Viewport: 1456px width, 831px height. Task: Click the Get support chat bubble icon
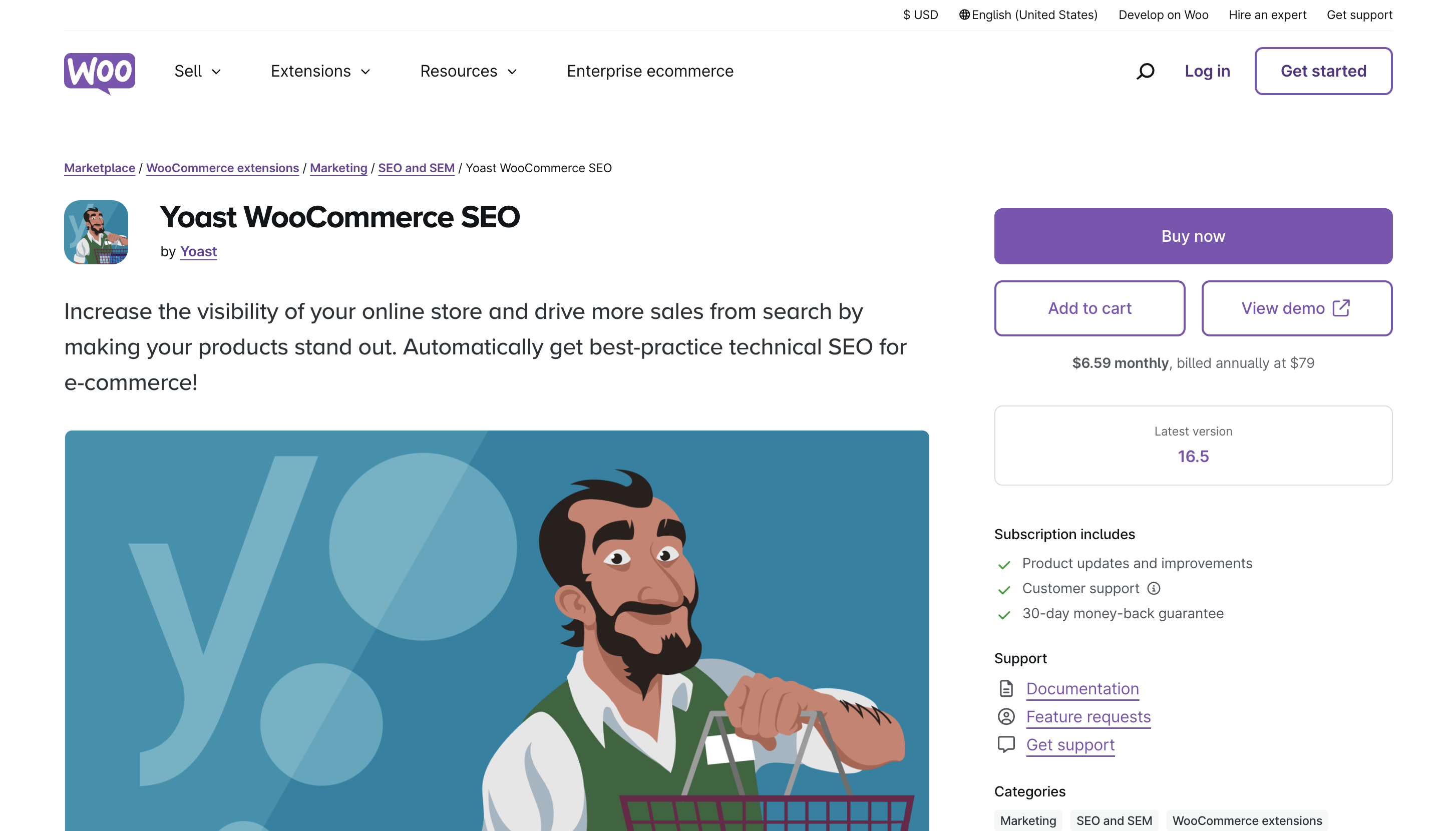1006,744
